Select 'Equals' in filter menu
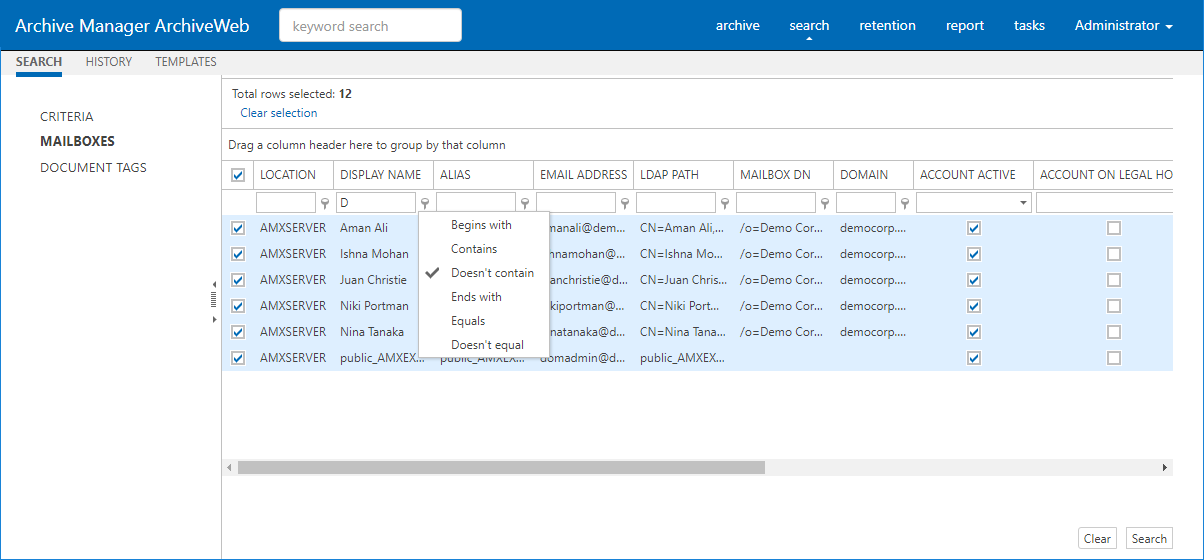This screenshot has width=1204, height=560. click(468, 321)
